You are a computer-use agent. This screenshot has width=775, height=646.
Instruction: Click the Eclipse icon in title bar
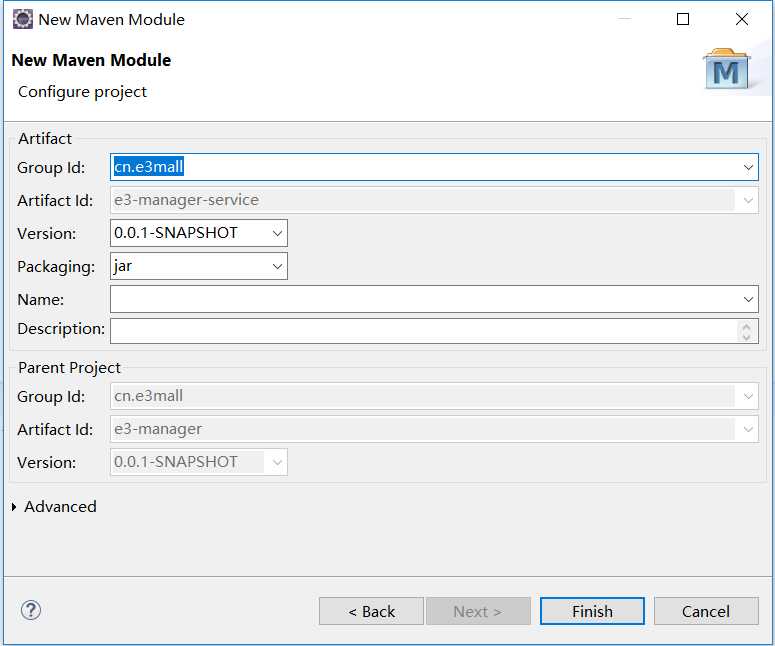click(23, 19)
